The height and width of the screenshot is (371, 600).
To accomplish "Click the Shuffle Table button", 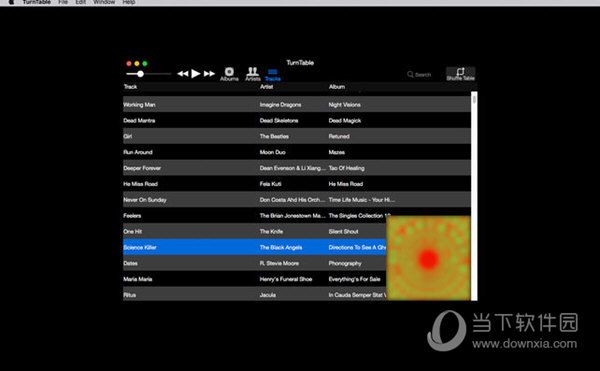I will coord(461,74).
